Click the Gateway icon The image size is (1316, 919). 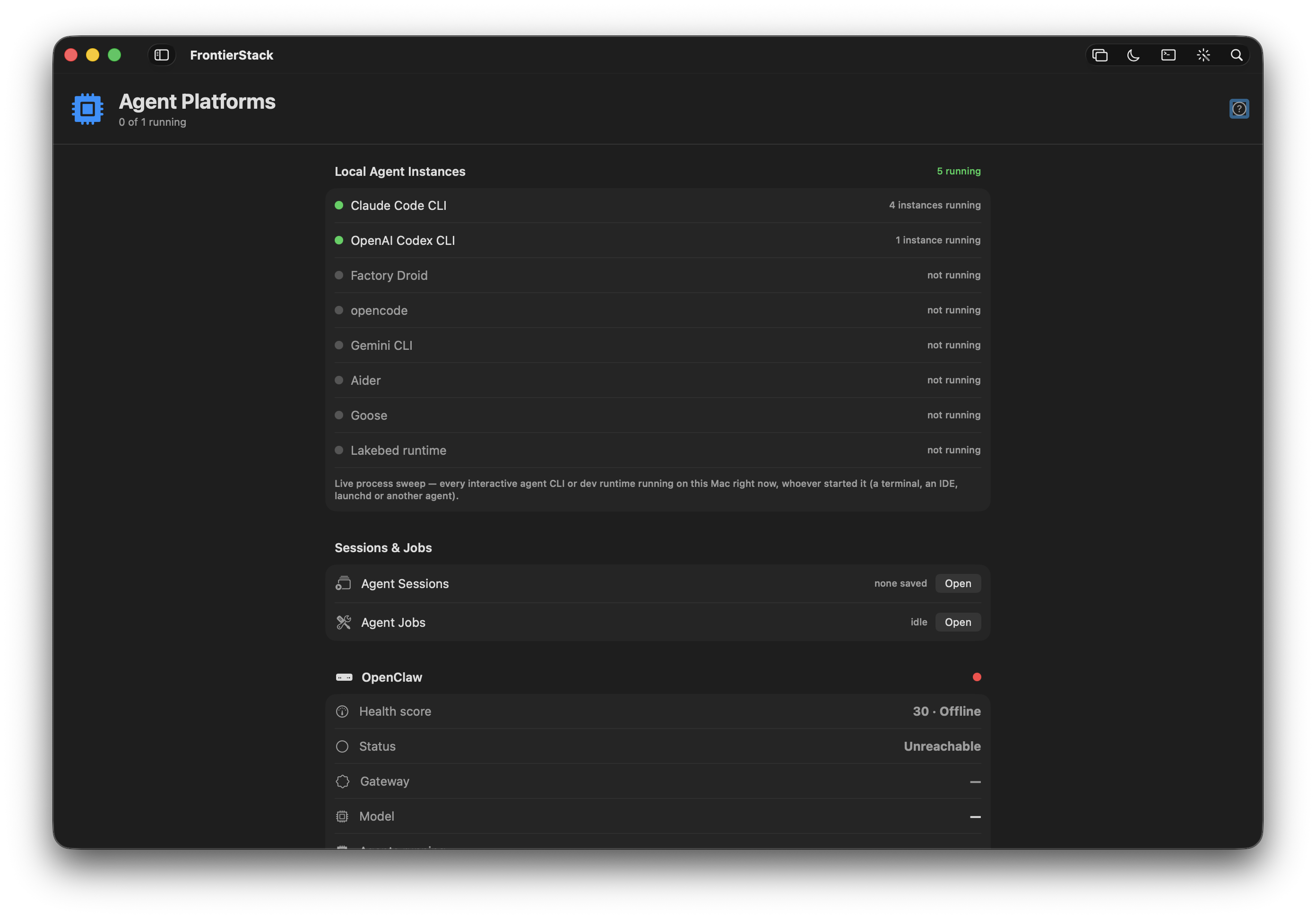[343, 781]
